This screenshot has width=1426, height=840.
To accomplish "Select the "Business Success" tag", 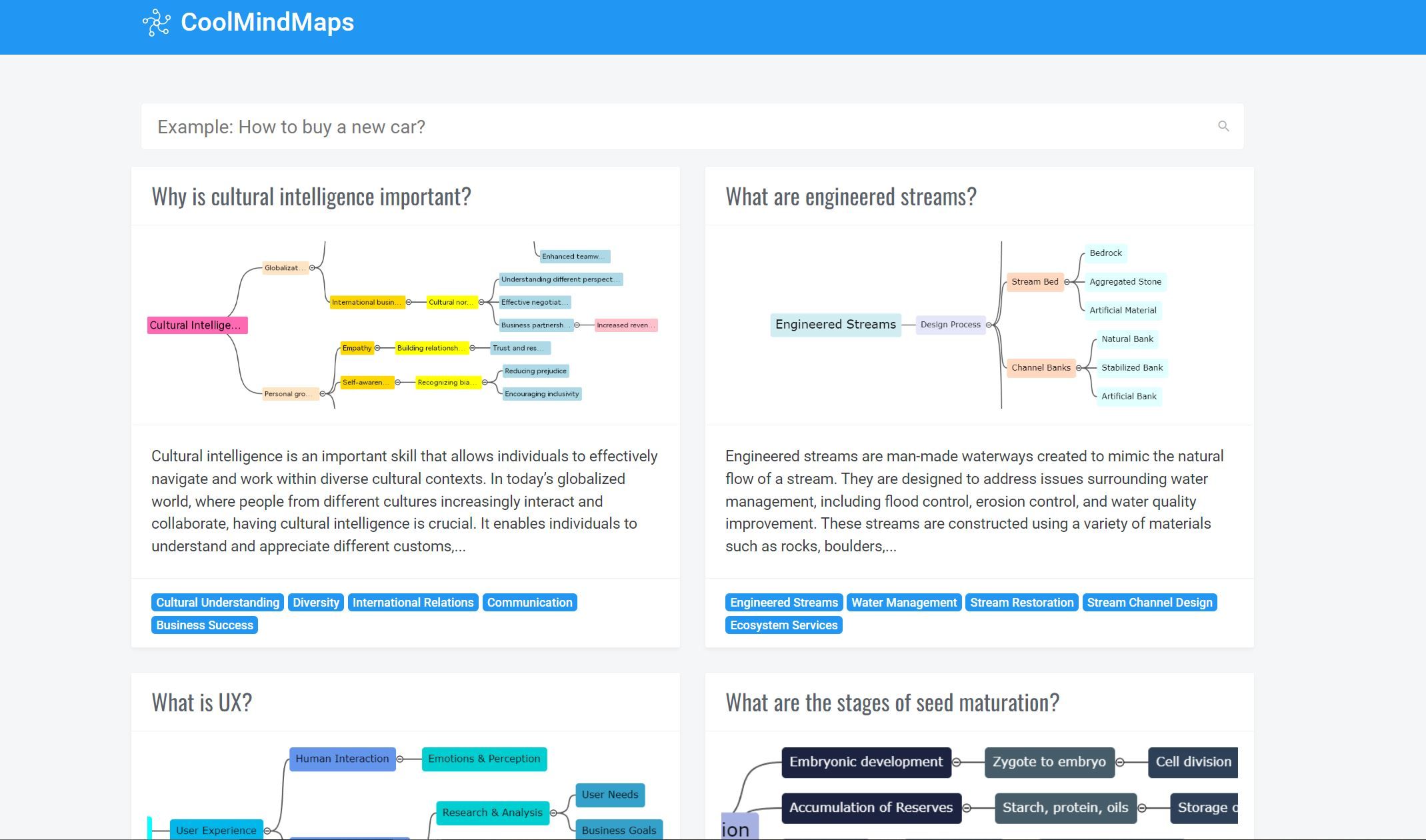I will (205, 625).
